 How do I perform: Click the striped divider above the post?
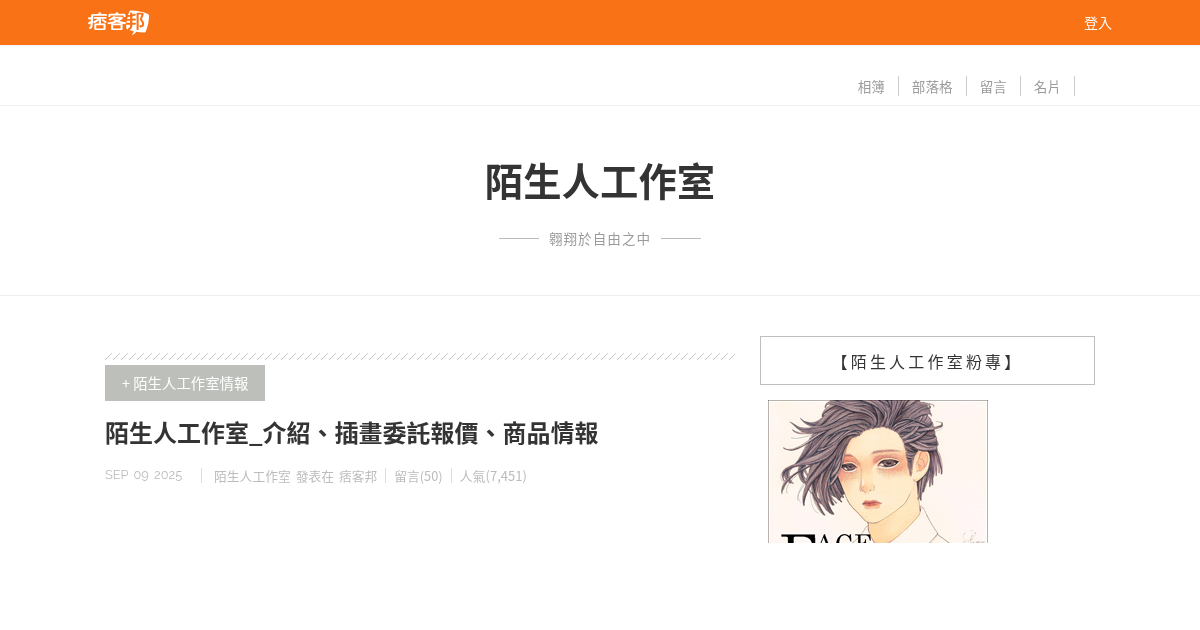420,356
